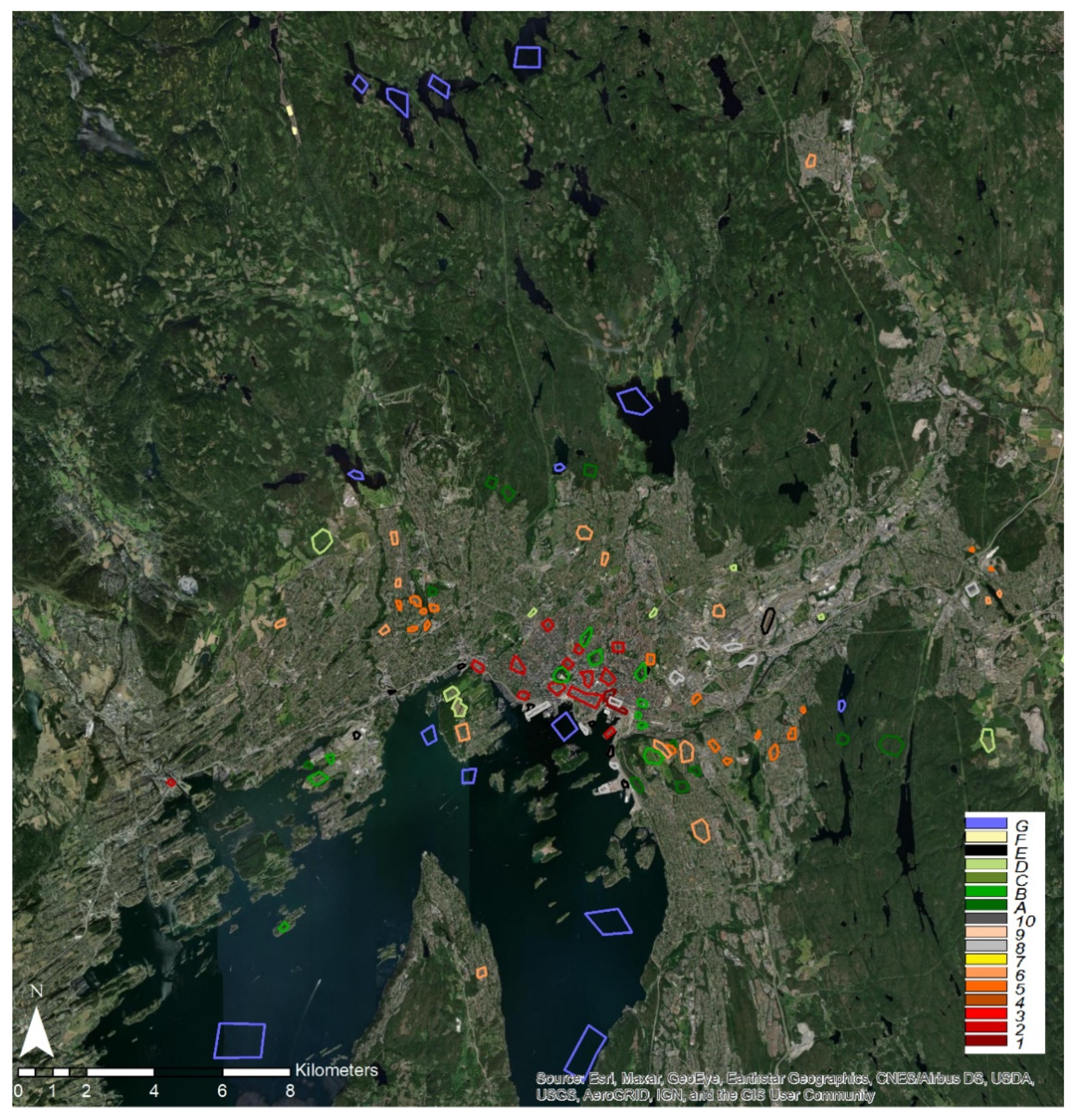The width and height of the screenshot is (1074, 1120).
Task: Click the bright green B legend swatch
Action: pyautogui.click(x=986, y=891)
